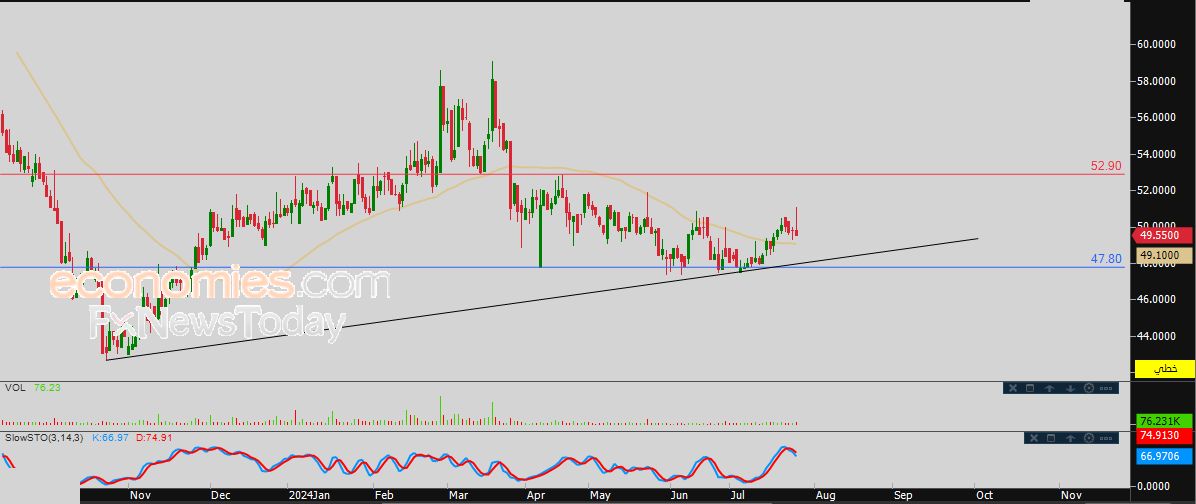Viewport: 1196px width, 504px height.
Task: Click the 76.23 volume reading
Action: (47, 388)
